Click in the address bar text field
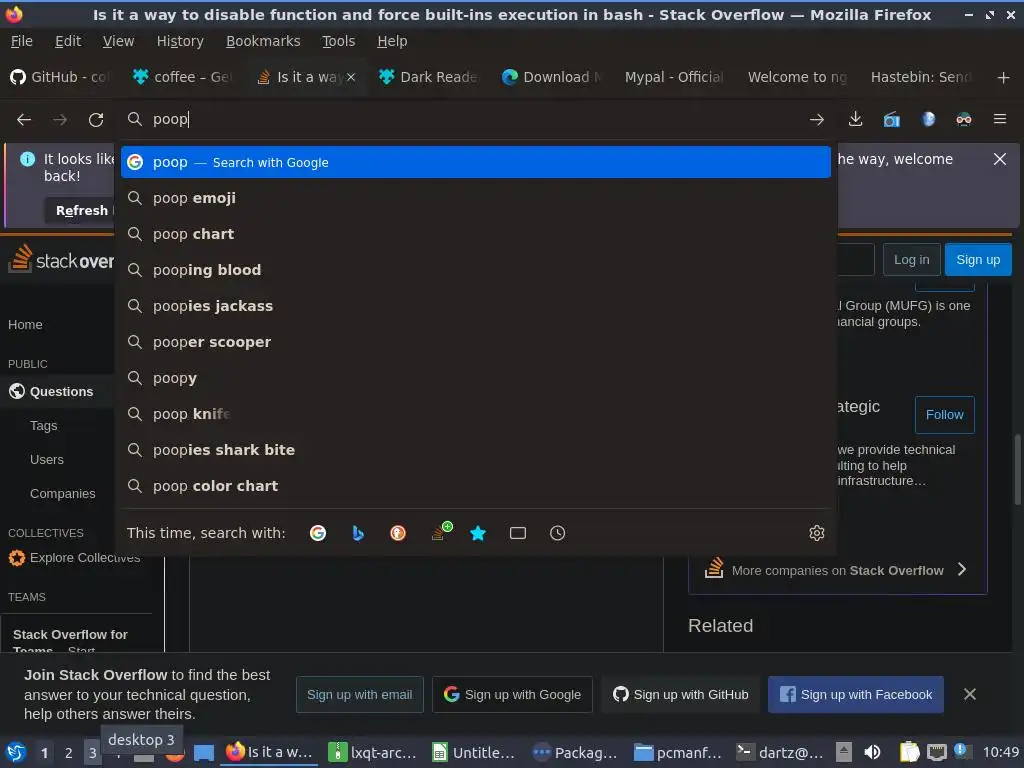 pos(477,119)
